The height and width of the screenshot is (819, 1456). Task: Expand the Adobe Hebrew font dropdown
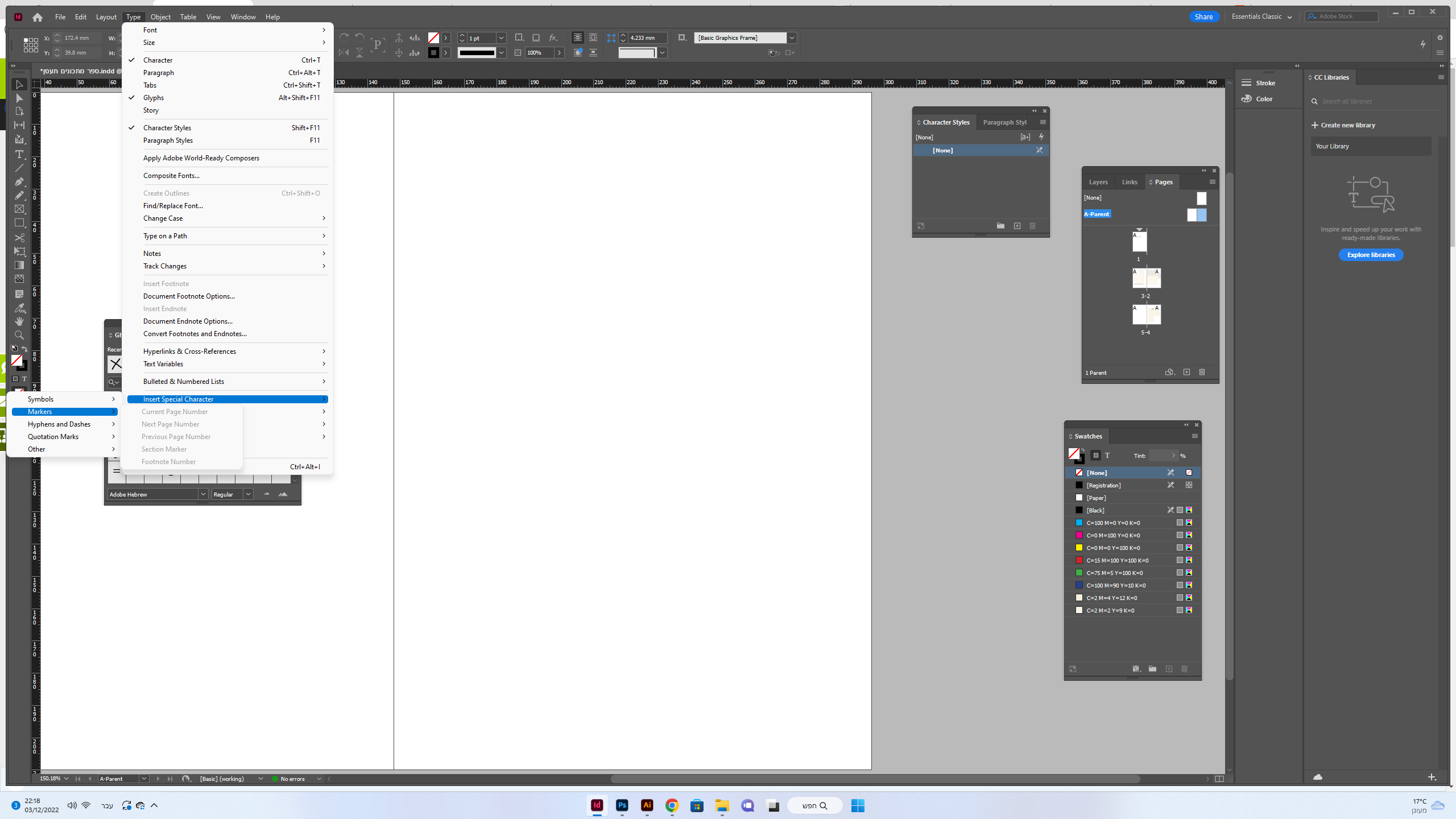202,494
